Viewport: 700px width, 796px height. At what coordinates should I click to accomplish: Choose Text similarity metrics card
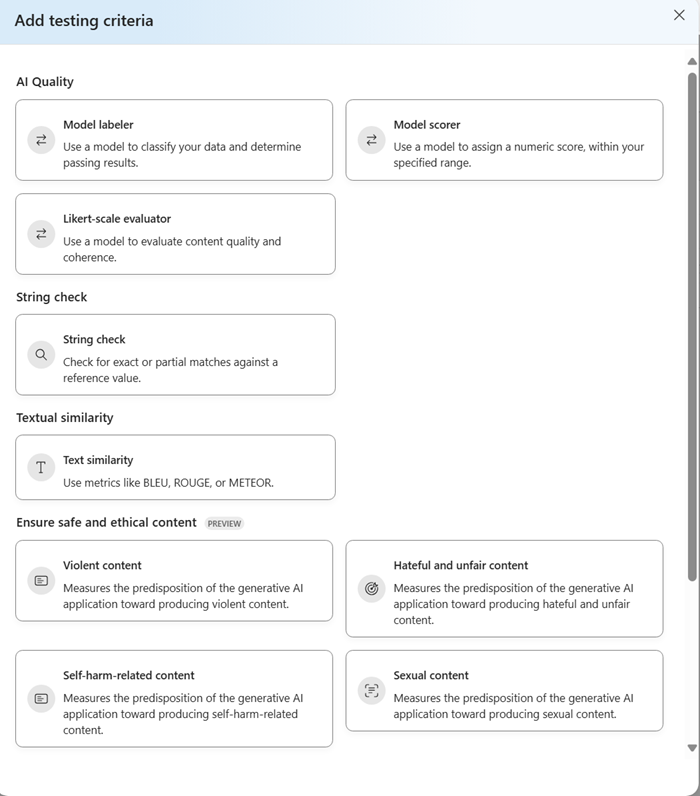(176, 467)
